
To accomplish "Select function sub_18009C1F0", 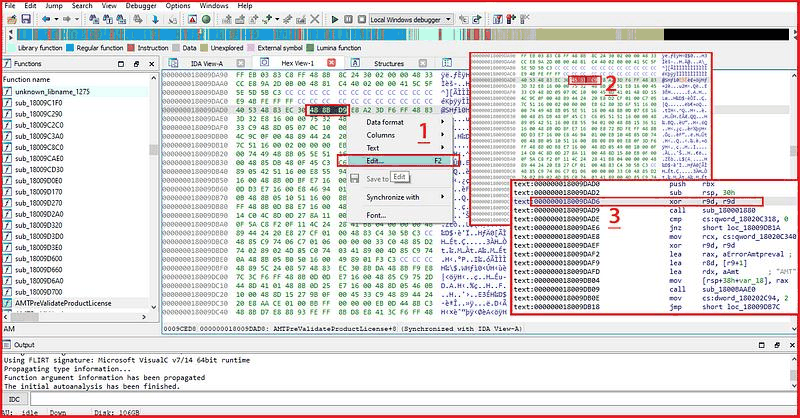I will [38, 103].
